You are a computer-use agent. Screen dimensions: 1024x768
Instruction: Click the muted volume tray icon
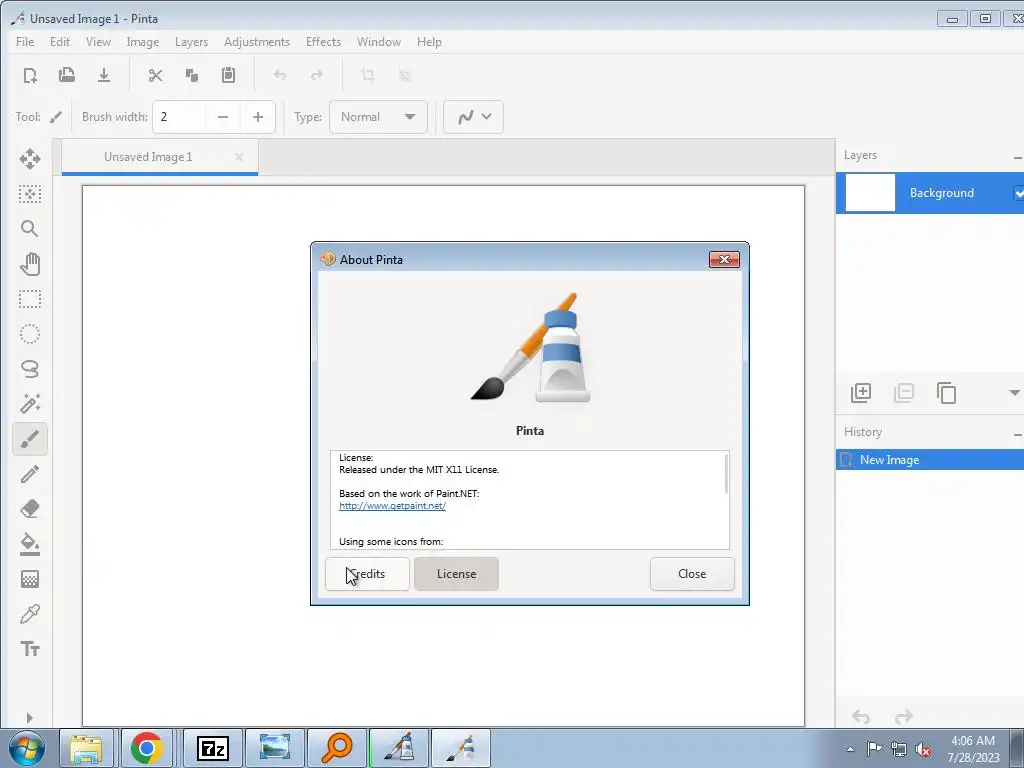click(x=923, y=749)
